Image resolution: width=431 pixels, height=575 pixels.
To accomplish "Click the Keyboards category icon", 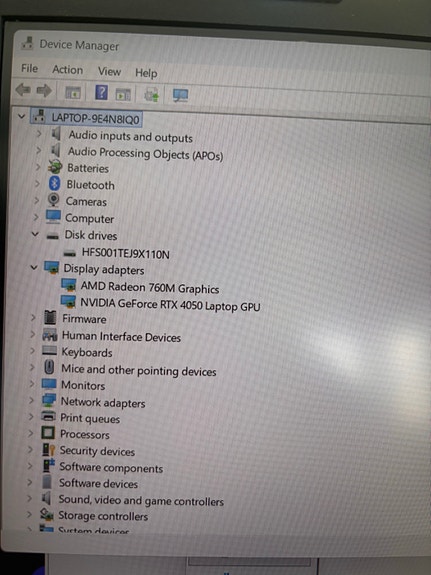I will (x=50, y=351).
